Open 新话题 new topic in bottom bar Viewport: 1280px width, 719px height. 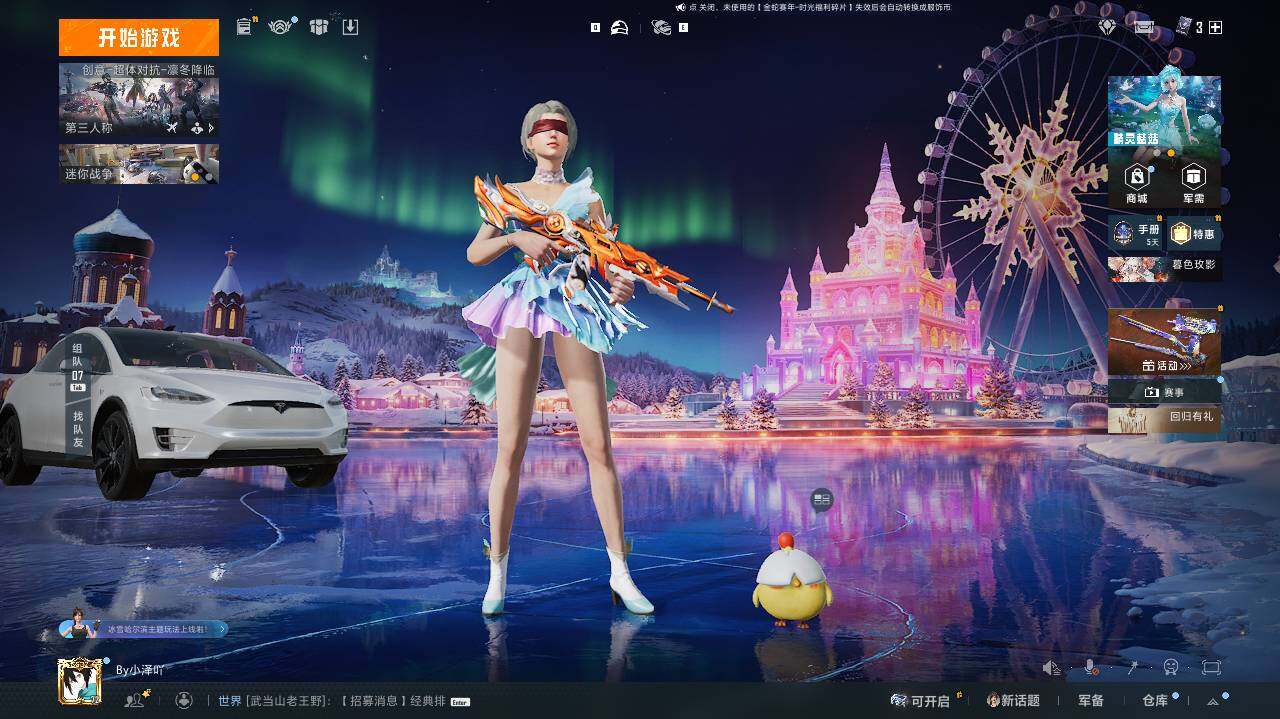point(1013,700)
